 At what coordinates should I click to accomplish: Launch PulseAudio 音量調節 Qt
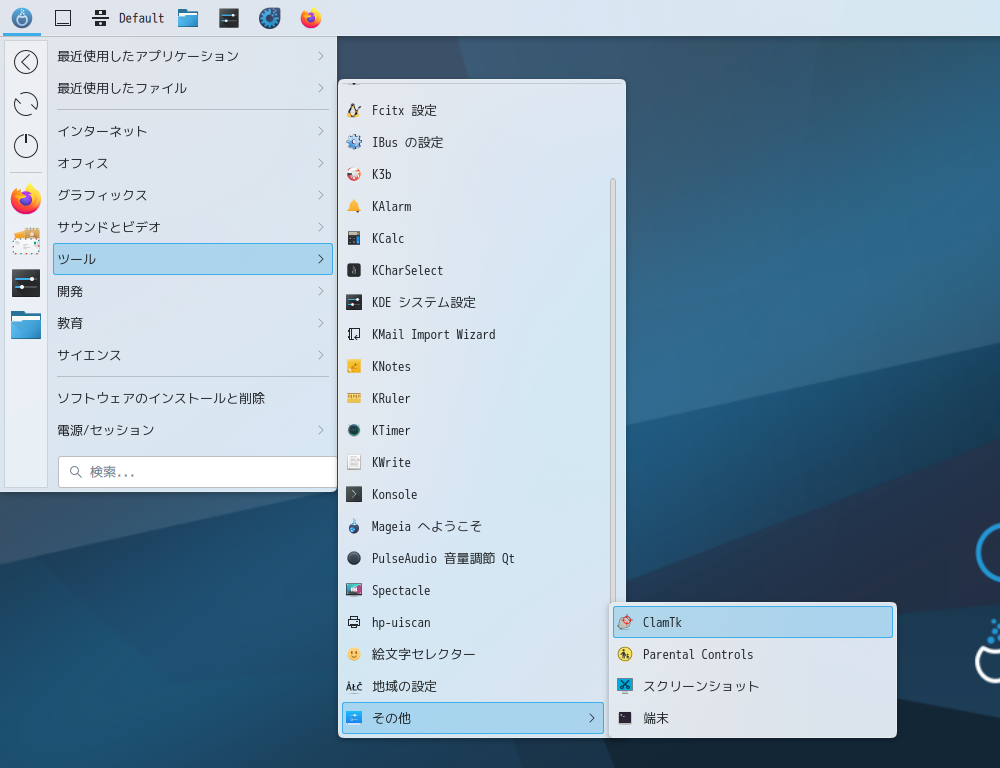click(x=473, y=558)
